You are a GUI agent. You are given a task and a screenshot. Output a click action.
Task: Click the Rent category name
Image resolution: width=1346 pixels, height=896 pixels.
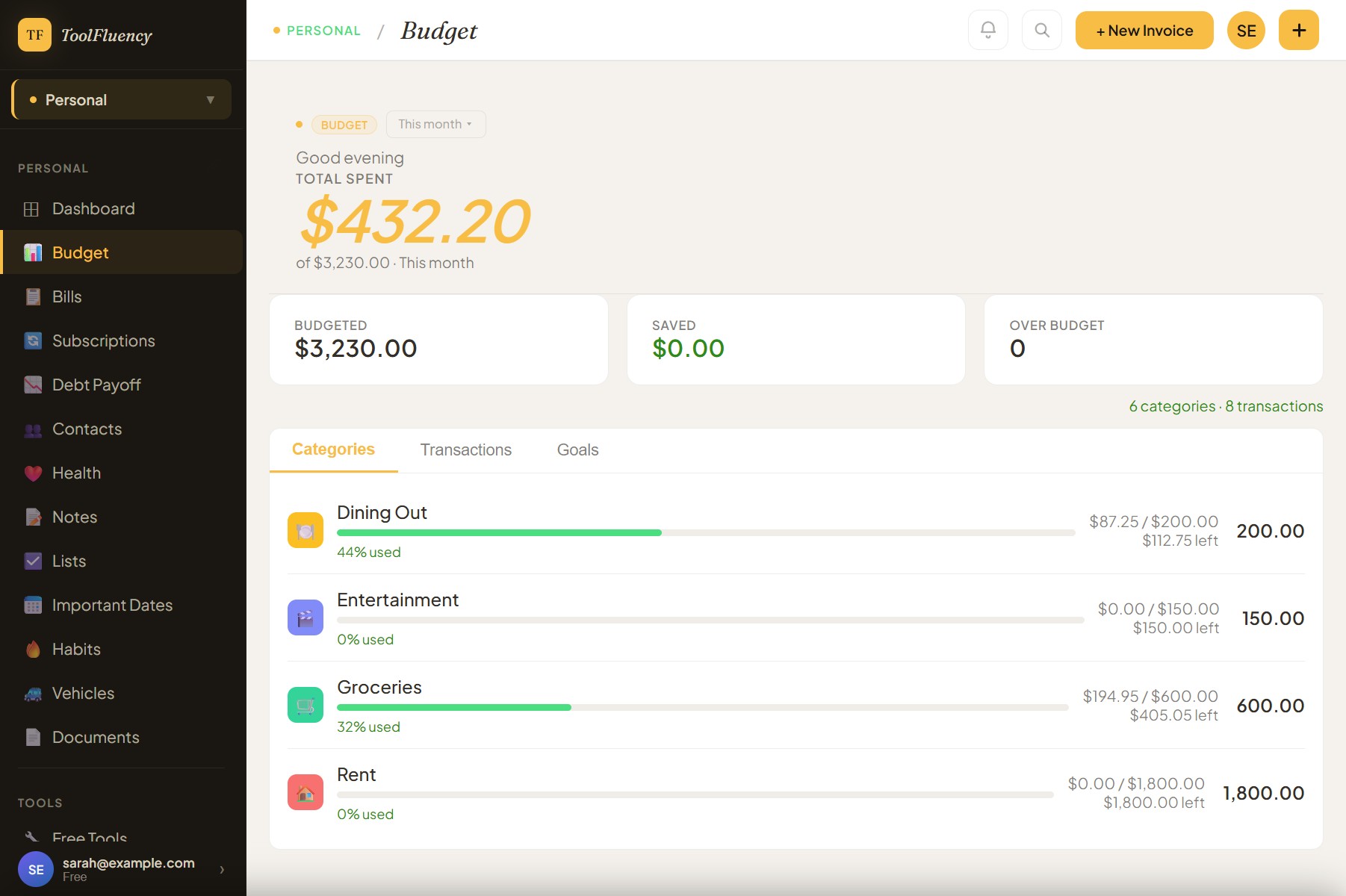[x=356, y=774]
